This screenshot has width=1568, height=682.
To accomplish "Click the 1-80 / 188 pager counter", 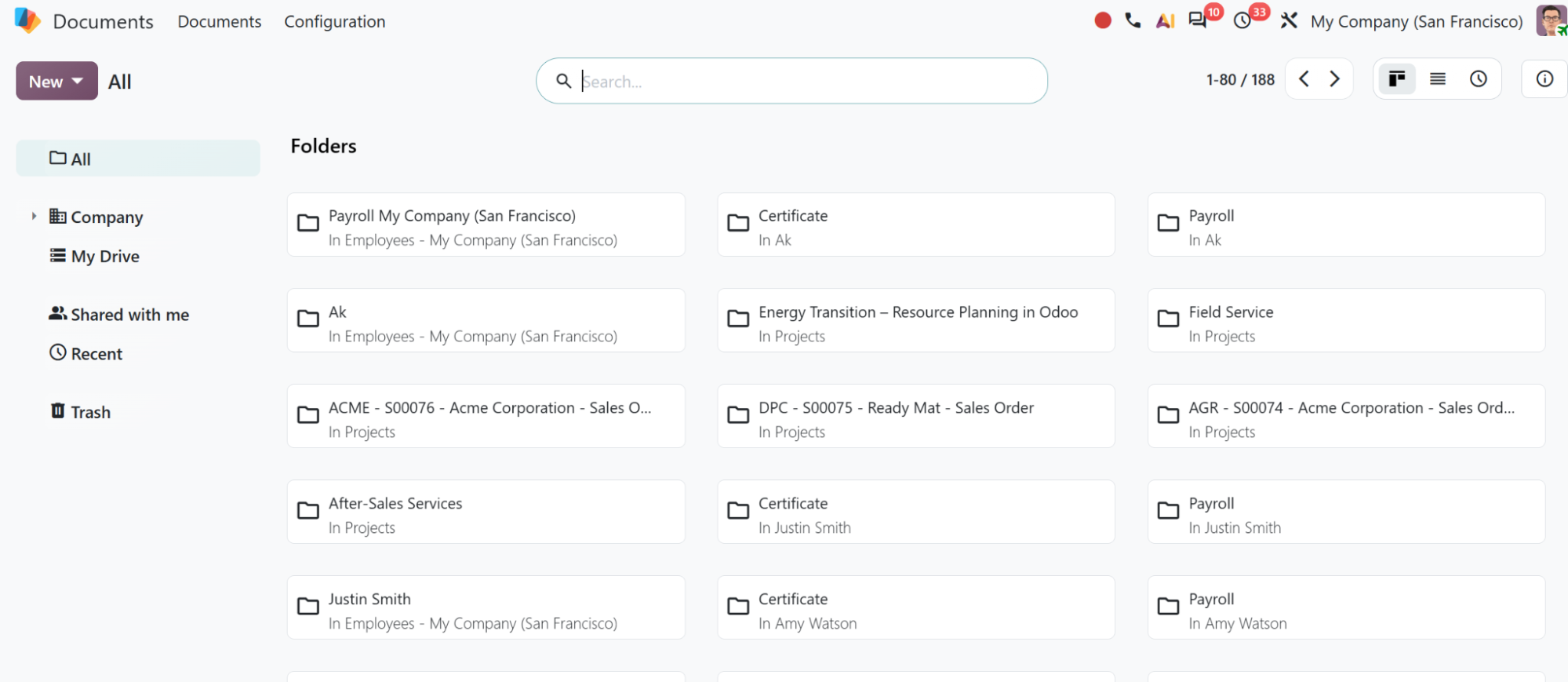I will click(1240, 79).
